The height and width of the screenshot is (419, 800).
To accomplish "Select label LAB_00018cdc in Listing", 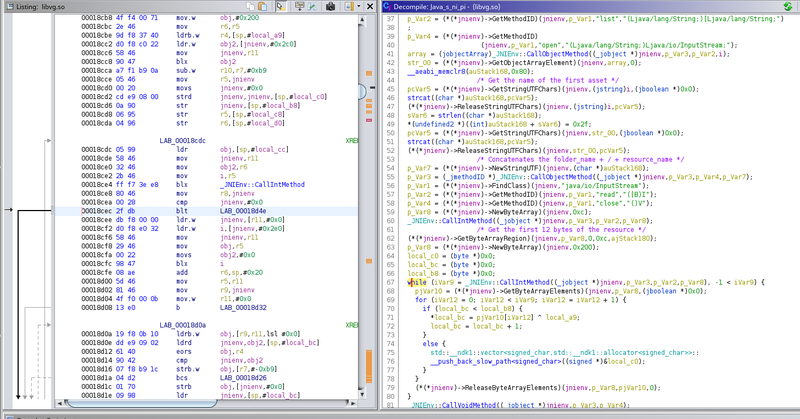I will click(182, 140).
